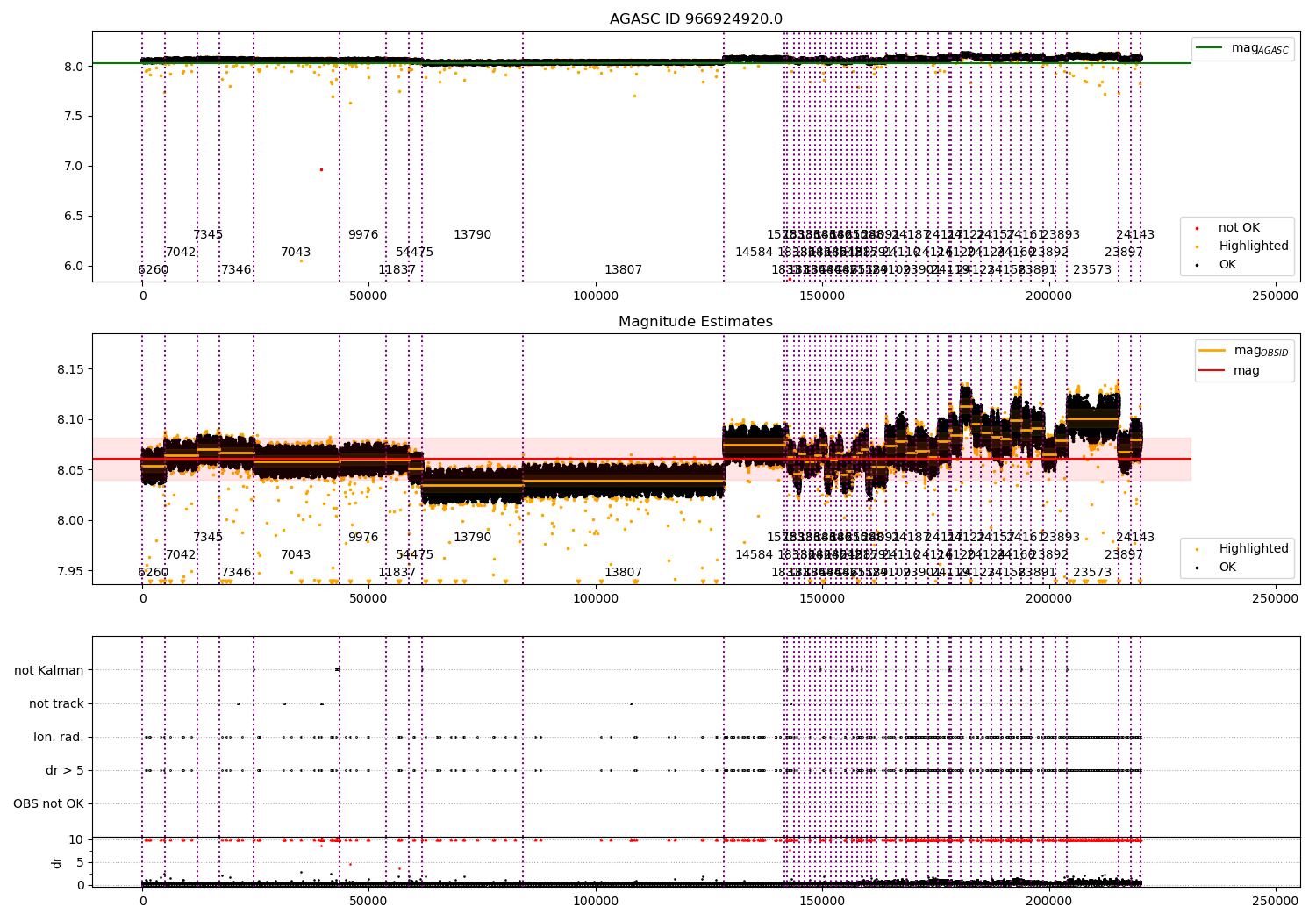Click obsid label '24143' in top plot
Screen dimensions: 1316x921
(x=1135, y=235)
